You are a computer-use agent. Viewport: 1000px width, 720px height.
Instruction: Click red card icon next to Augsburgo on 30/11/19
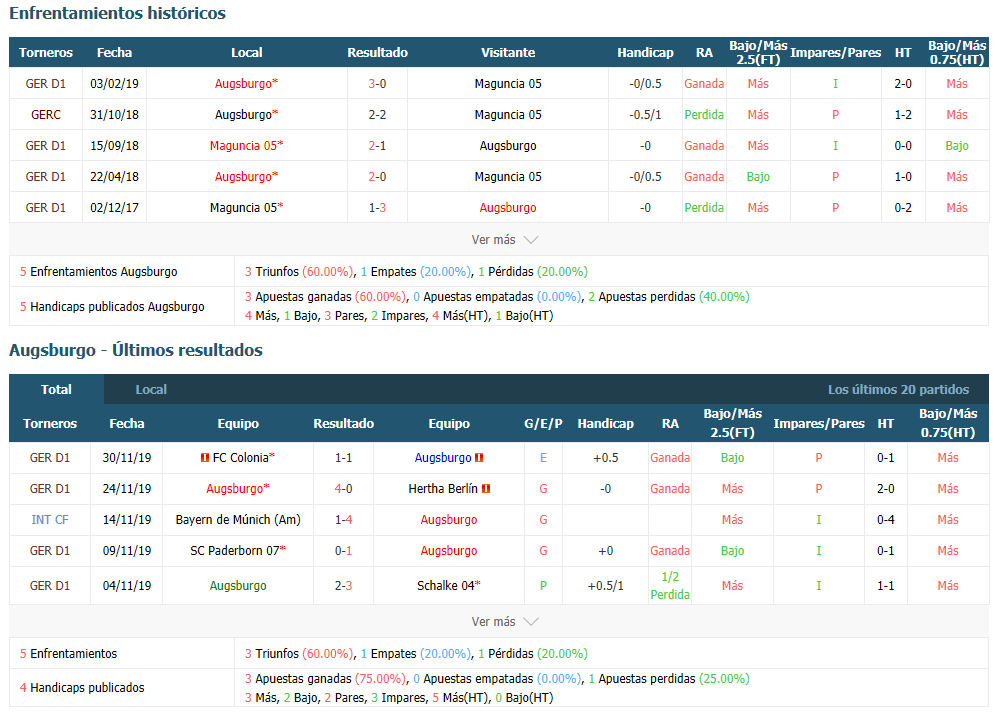pos(479,458)
